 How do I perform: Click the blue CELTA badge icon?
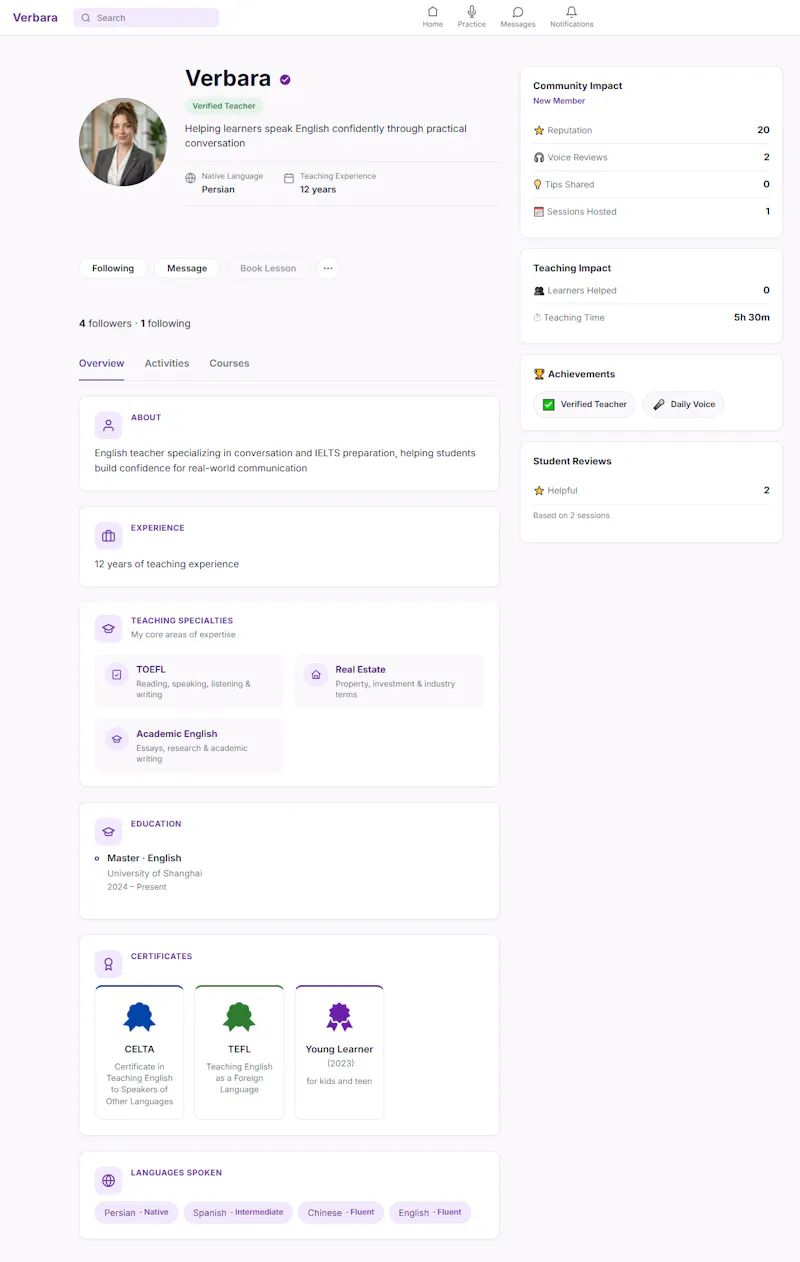[139, 1017]
